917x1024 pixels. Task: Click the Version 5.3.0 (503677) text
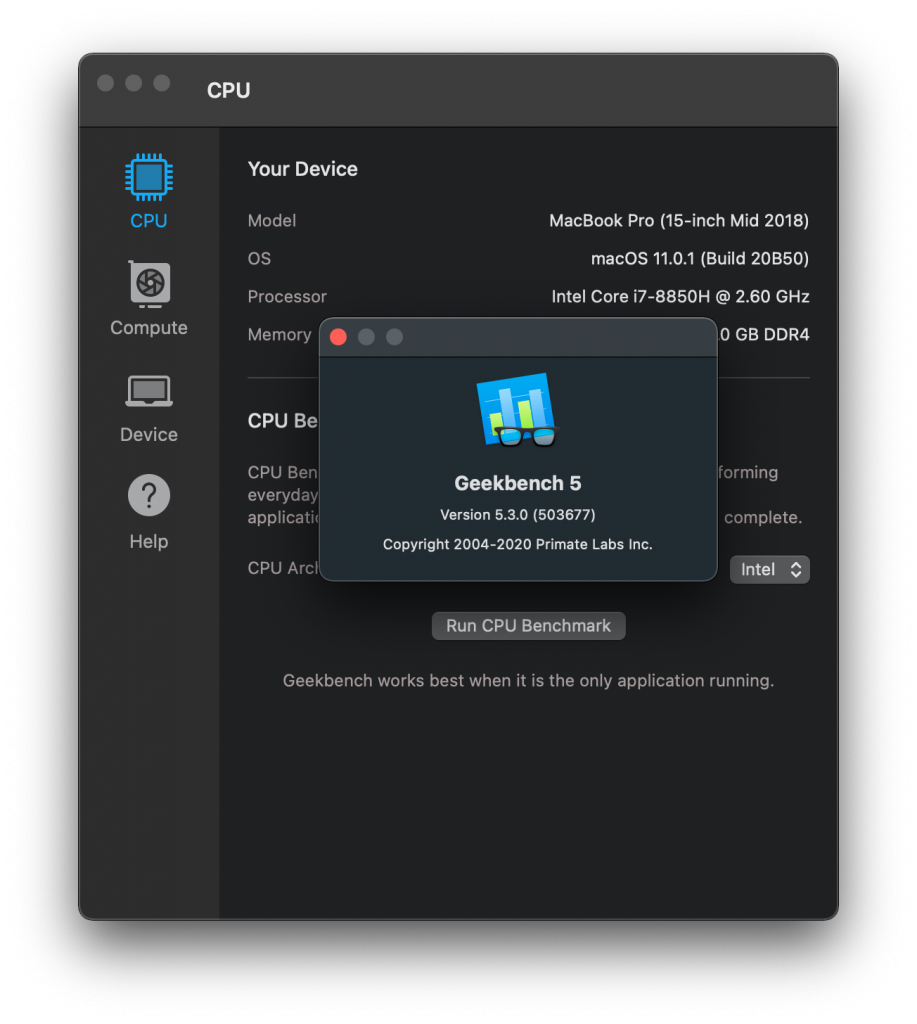pos(518,515)
